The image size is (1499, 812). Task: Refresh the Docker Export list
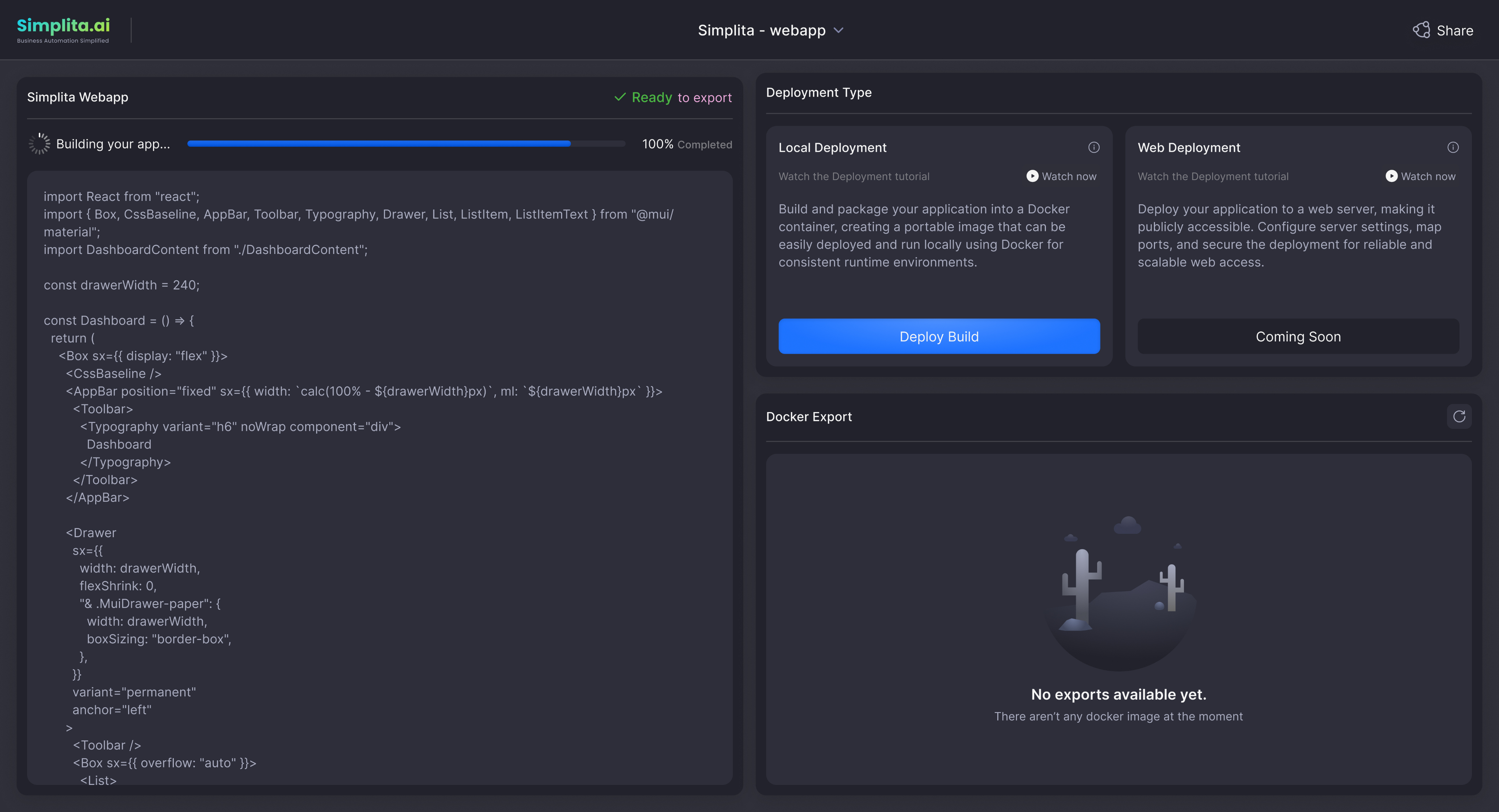pyautogui.click(x=1459, y=416)
